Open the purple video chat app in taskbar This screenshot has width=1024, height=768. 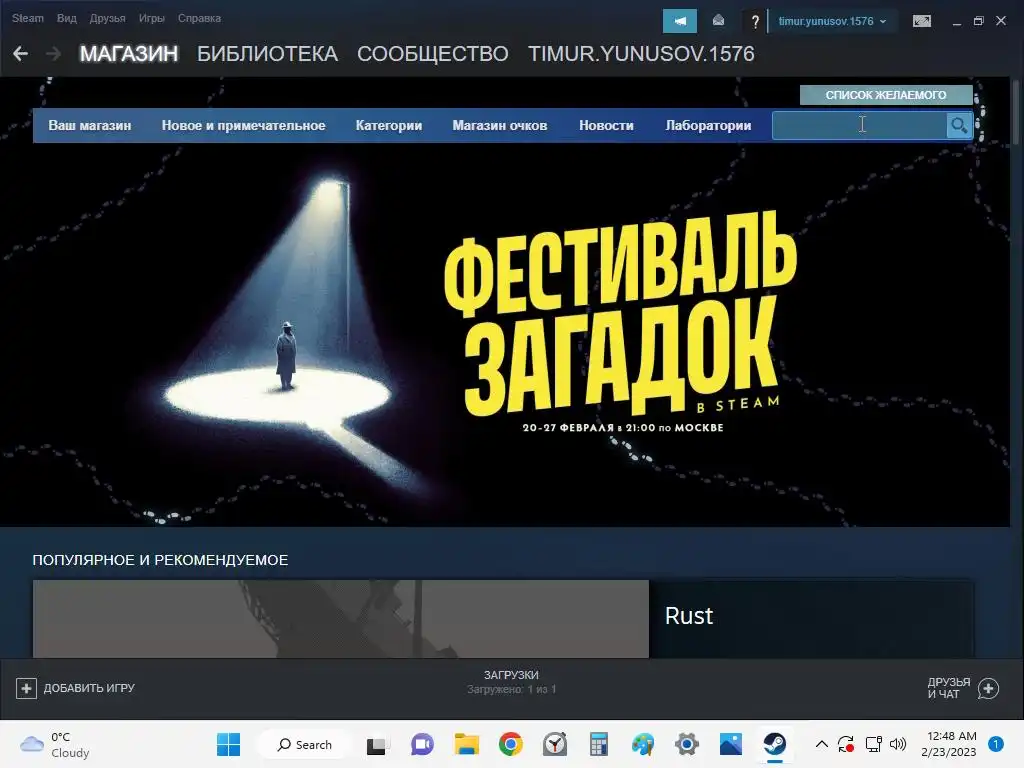click(x=423, y=744)
